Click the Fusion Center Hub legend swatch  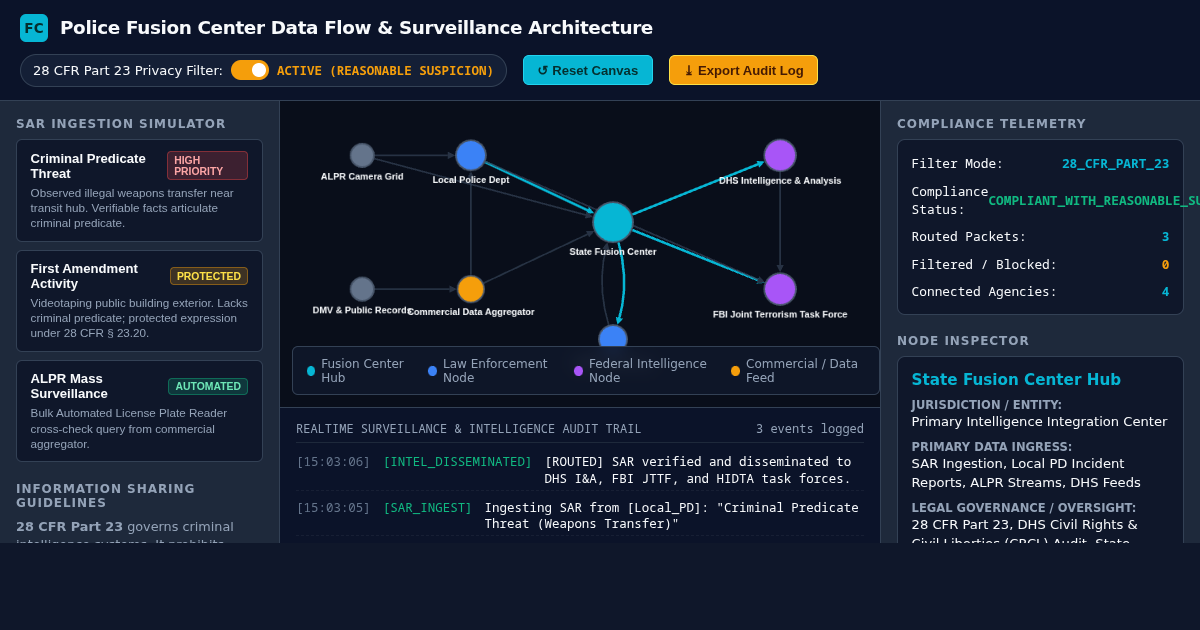[x=311, y=371]
